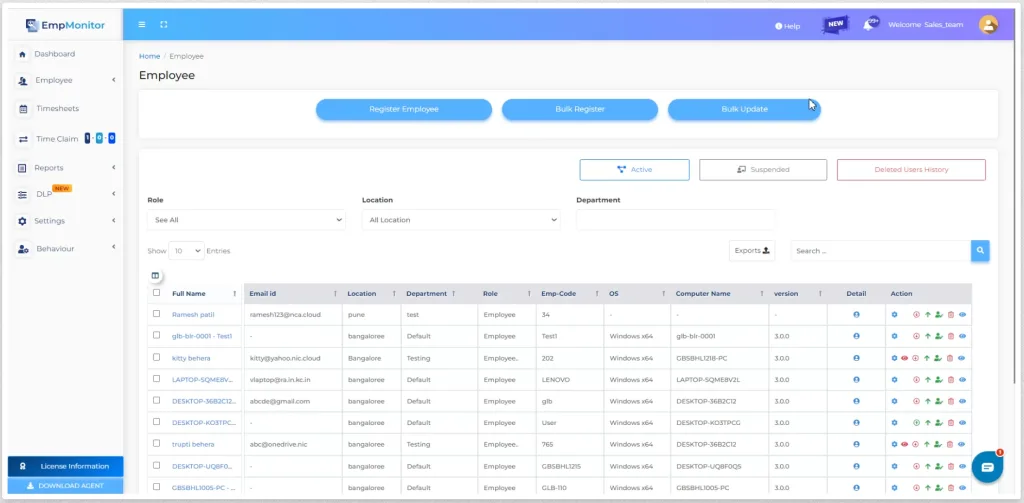
Task: Open detail icon for Ramesh patil
Action: pyautogui.click(x=856, y=315)
